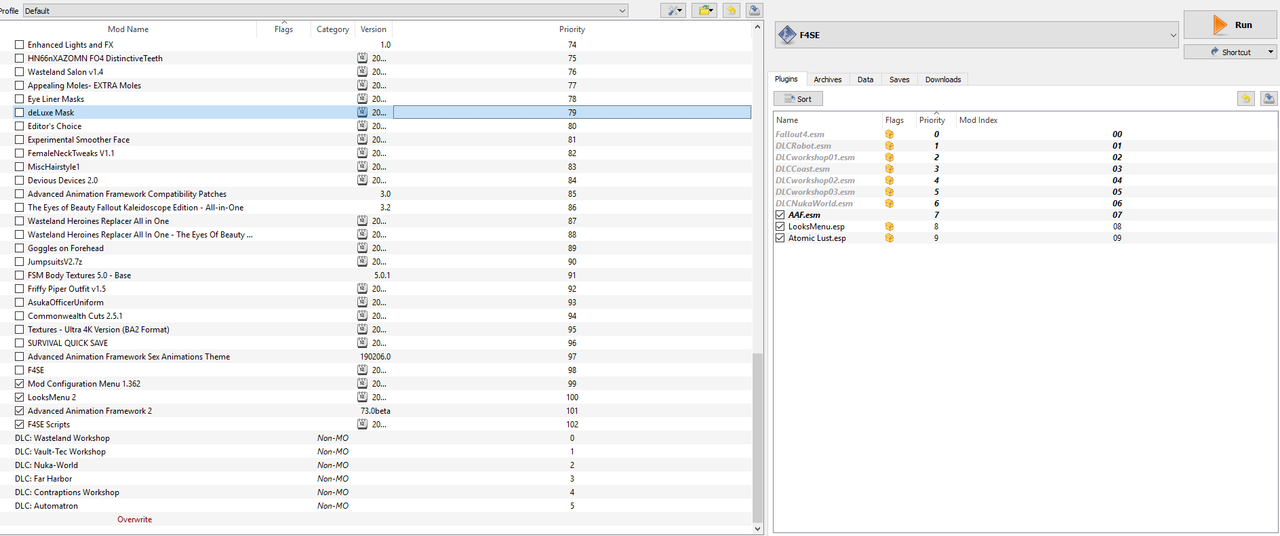Select Textures - Ultra 4K Version row
The height and width of the screenshot is (536, 1280).
[376, 329]
